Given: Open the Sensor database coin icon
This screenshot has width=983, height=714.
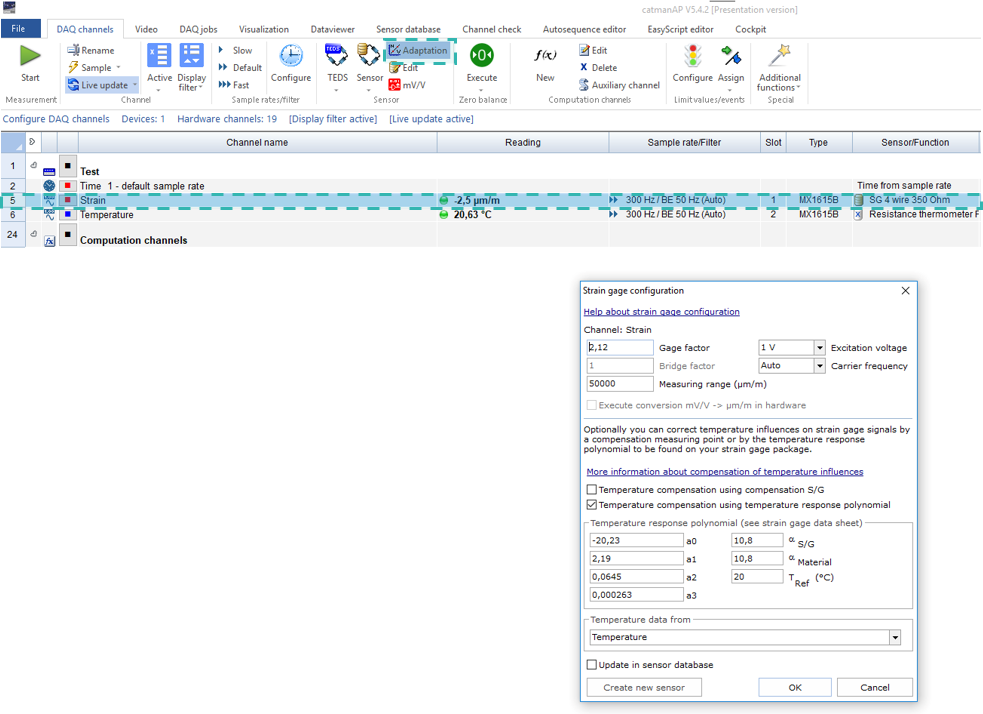Looking at the screenshot, I should pos(369,55).
